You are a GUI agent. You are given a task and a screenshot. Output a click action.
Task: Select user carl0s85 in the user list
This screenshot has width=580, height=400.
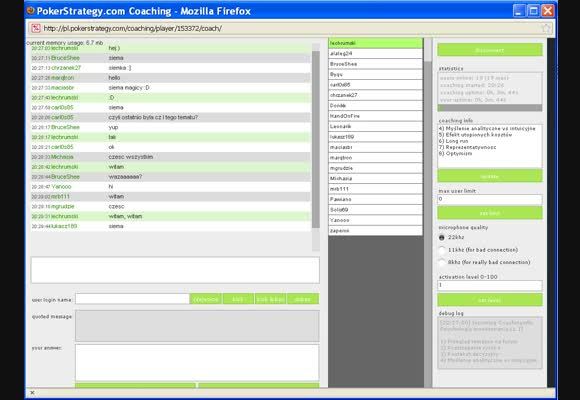pos(375,85)
